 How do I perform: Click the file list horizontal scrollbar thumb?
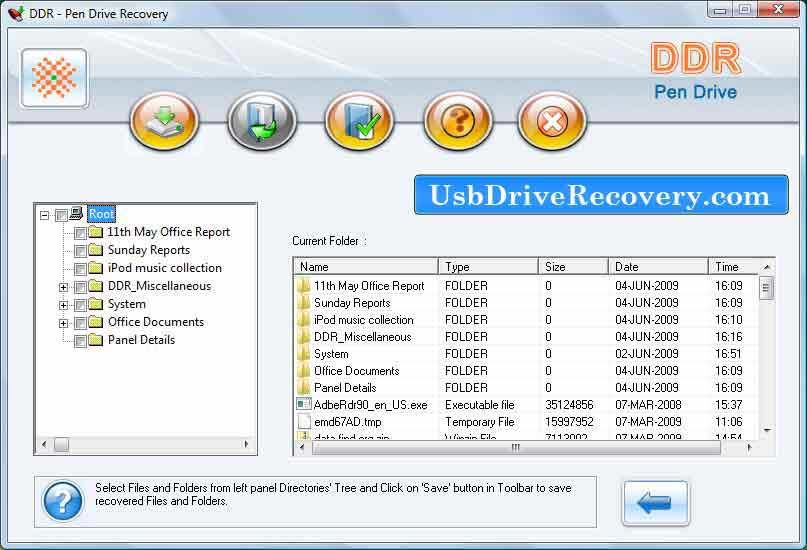(x=516, y=448)
